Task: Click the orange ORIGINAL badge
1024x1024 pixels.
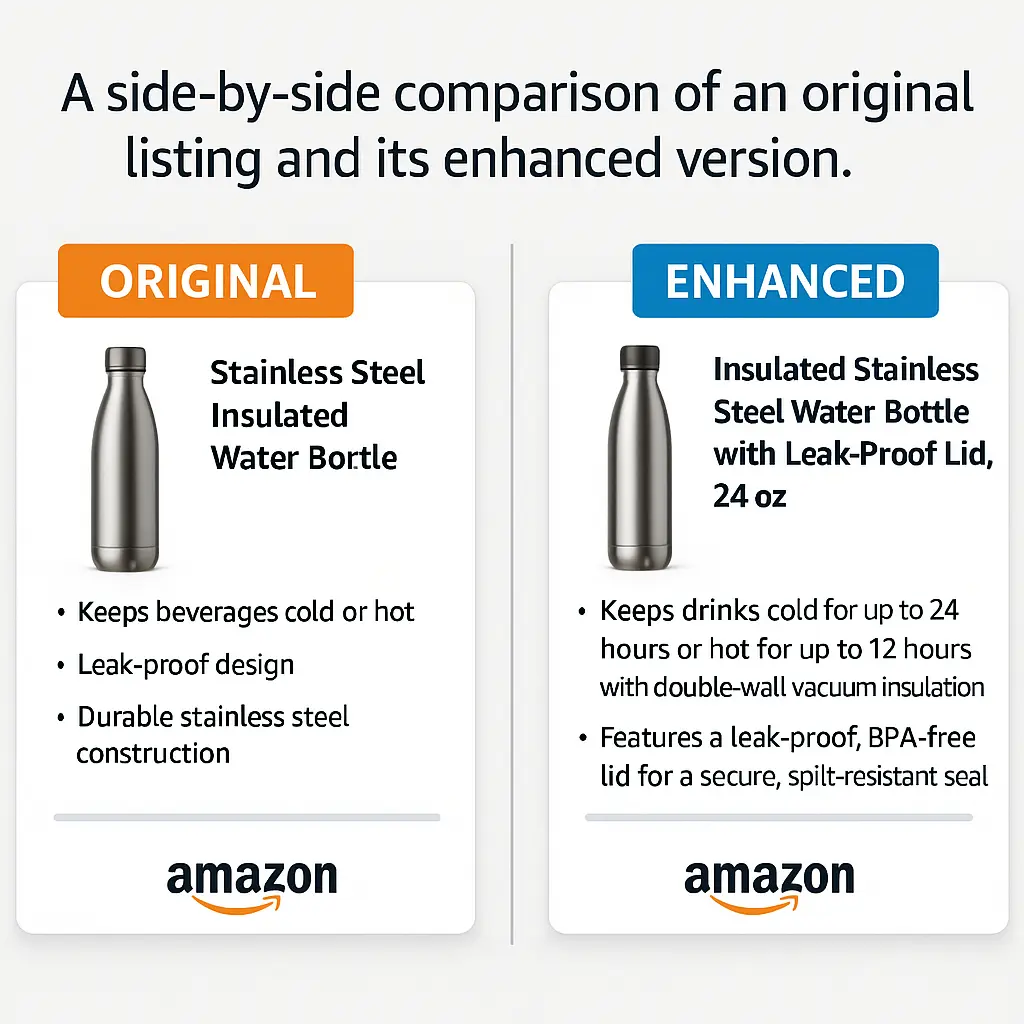Action: [x=206, y=281]
